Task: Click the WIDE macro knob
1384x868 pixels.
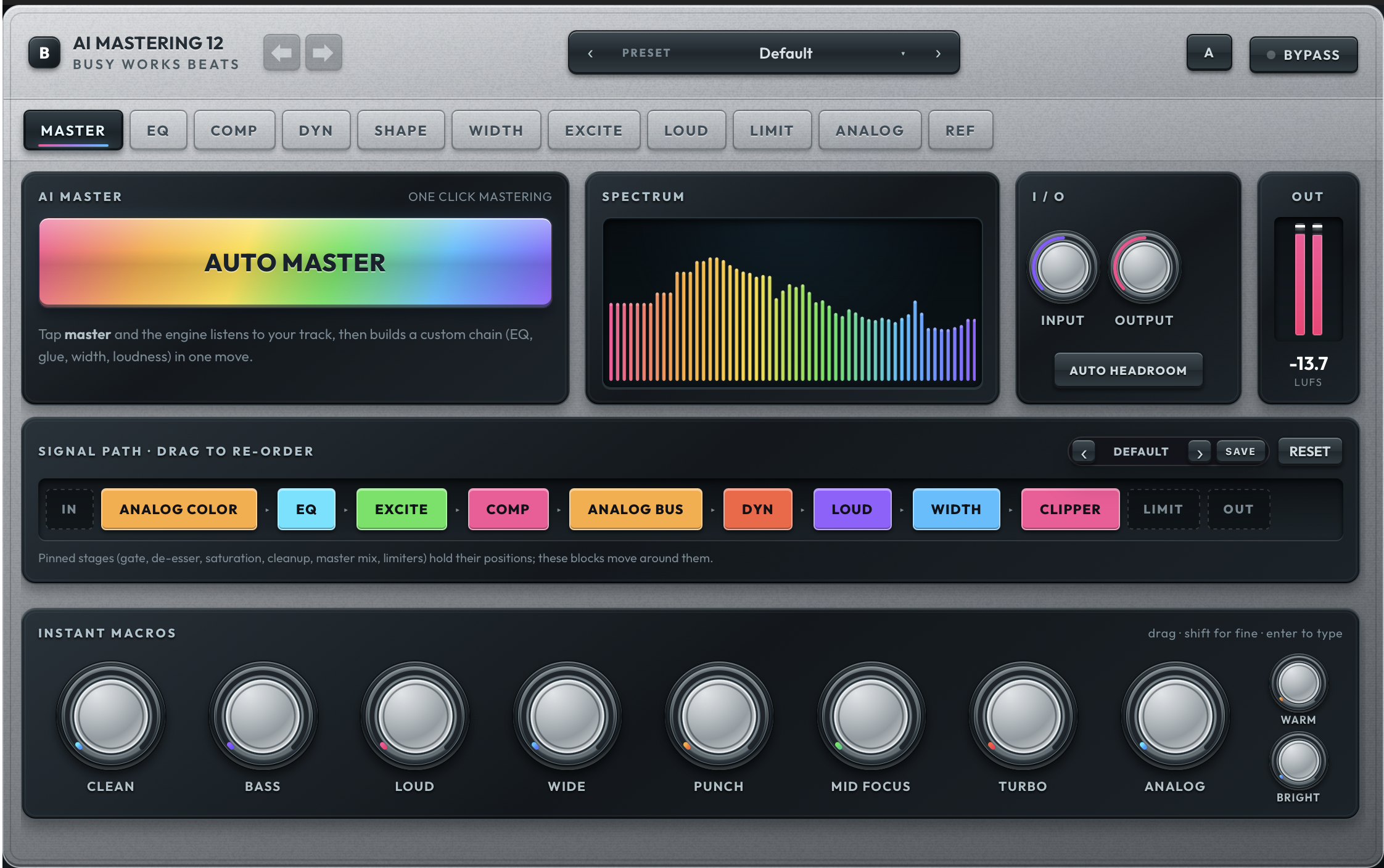Action: [x=567, y=716]
